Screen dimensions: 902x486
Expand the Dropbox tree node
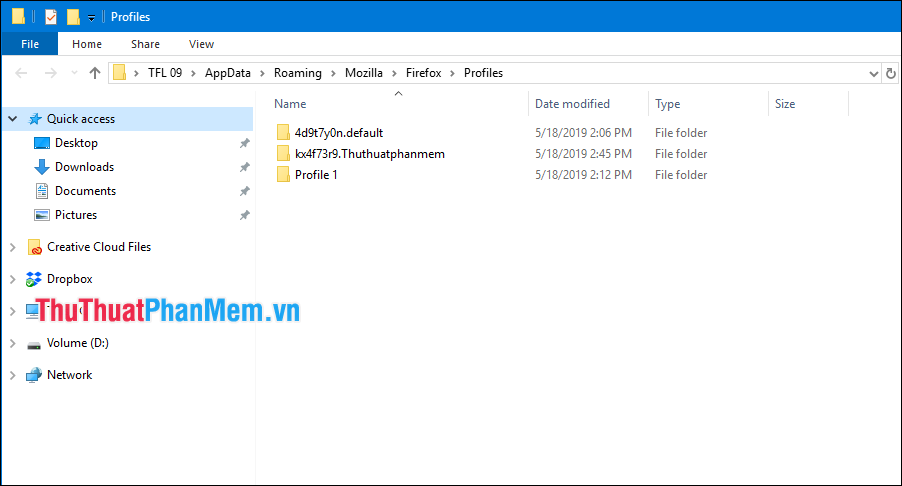click(13, 279)
